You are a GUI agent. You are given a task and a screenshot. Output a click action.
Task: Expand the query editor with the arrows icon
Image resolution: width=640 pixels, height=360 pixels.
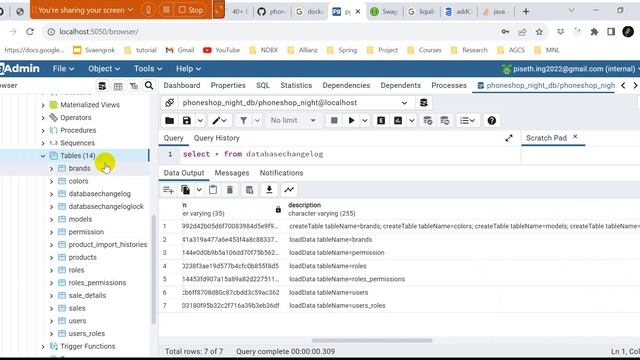pyautogui.click(x=509, y=138)
